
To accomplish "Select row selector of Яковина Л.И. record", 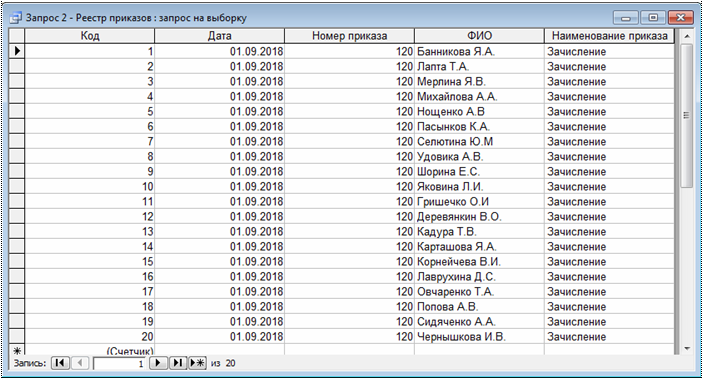I will [17, 186].
